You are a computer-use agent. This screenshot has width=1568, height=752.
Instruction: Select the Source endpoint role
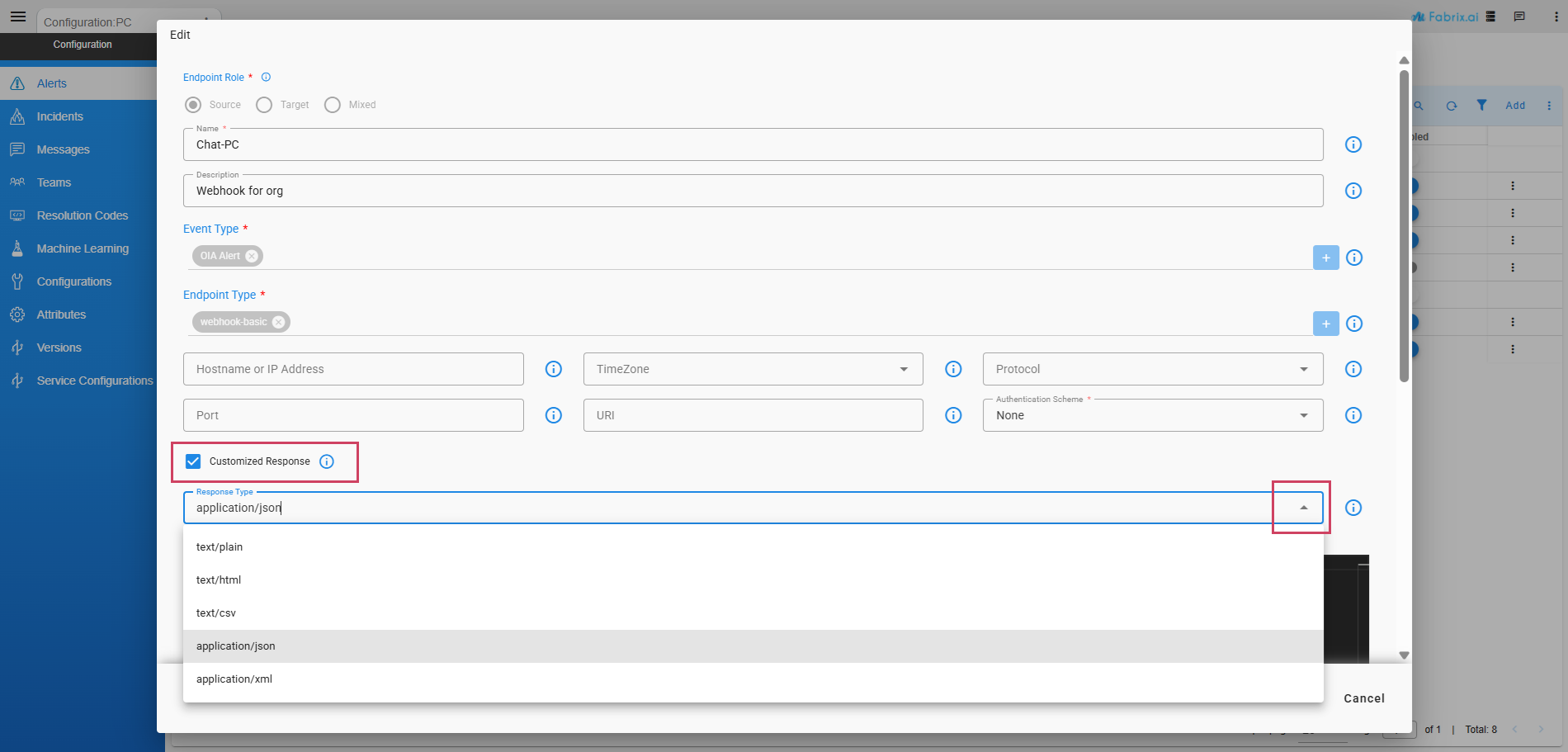[x=193, y=105]
